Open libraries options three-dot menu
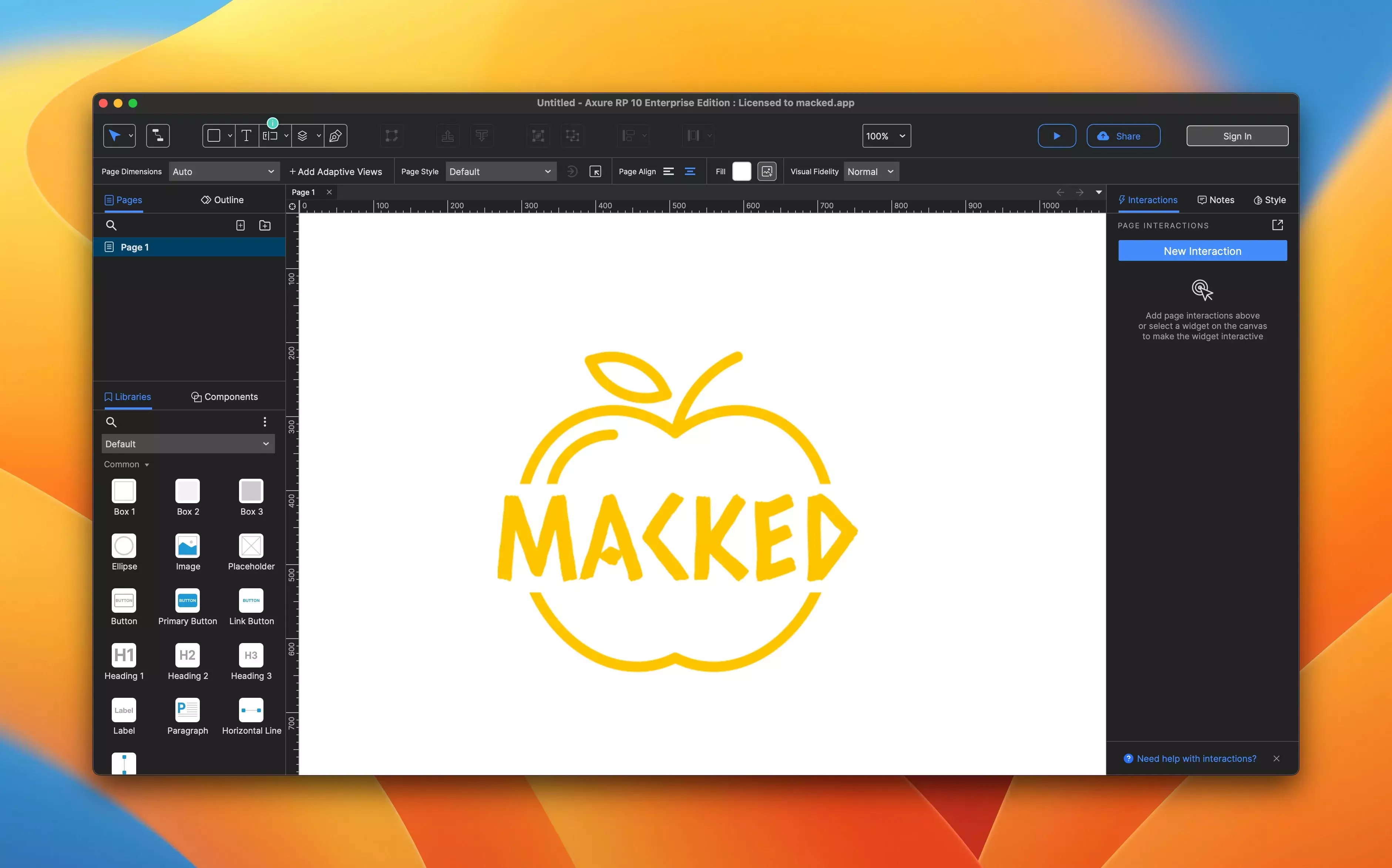1392x868 pixels. [265, 422]
